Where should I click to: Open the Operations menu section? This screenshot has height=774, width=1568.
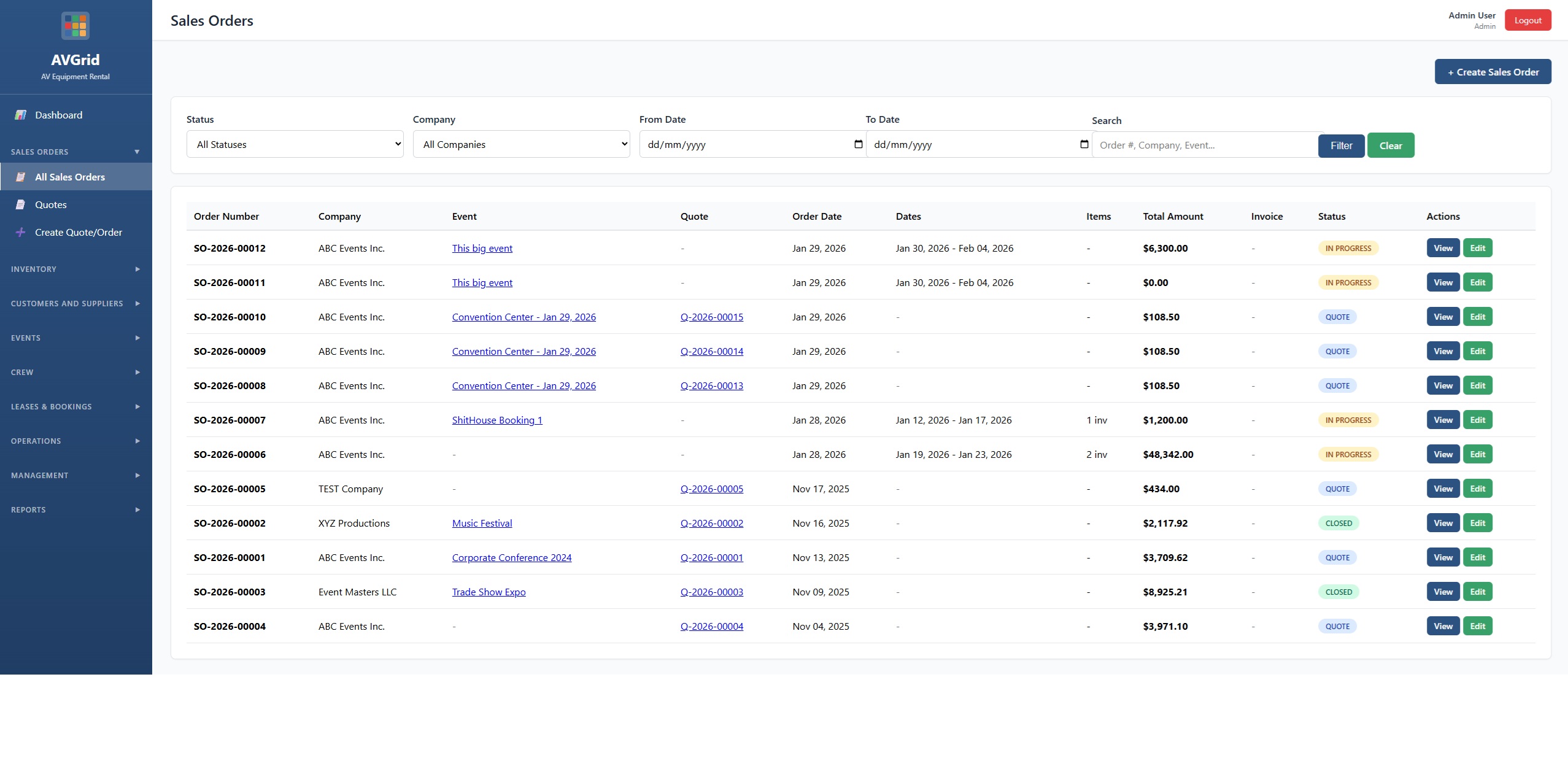click(x=36, y=441)
